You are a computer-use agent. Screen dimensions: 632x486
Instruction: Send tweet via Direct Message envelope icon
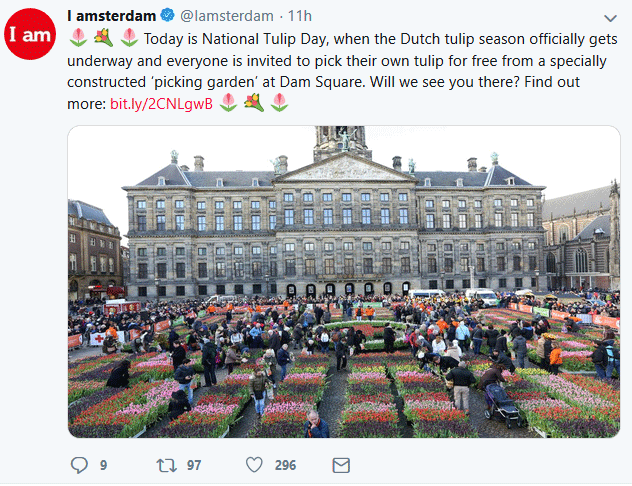pos(341,465)
